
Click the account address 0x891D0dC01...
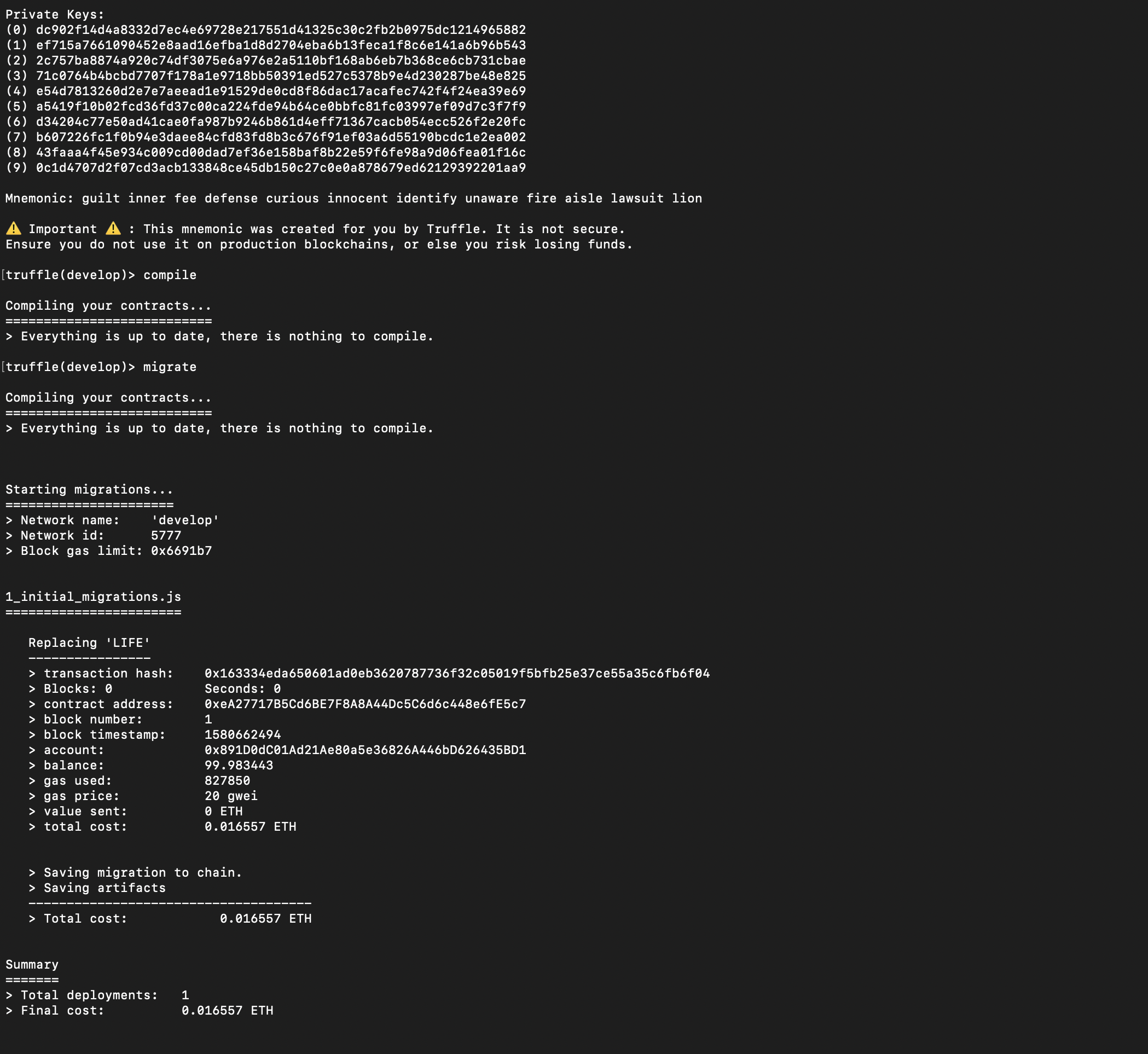(x=365, y=750)
